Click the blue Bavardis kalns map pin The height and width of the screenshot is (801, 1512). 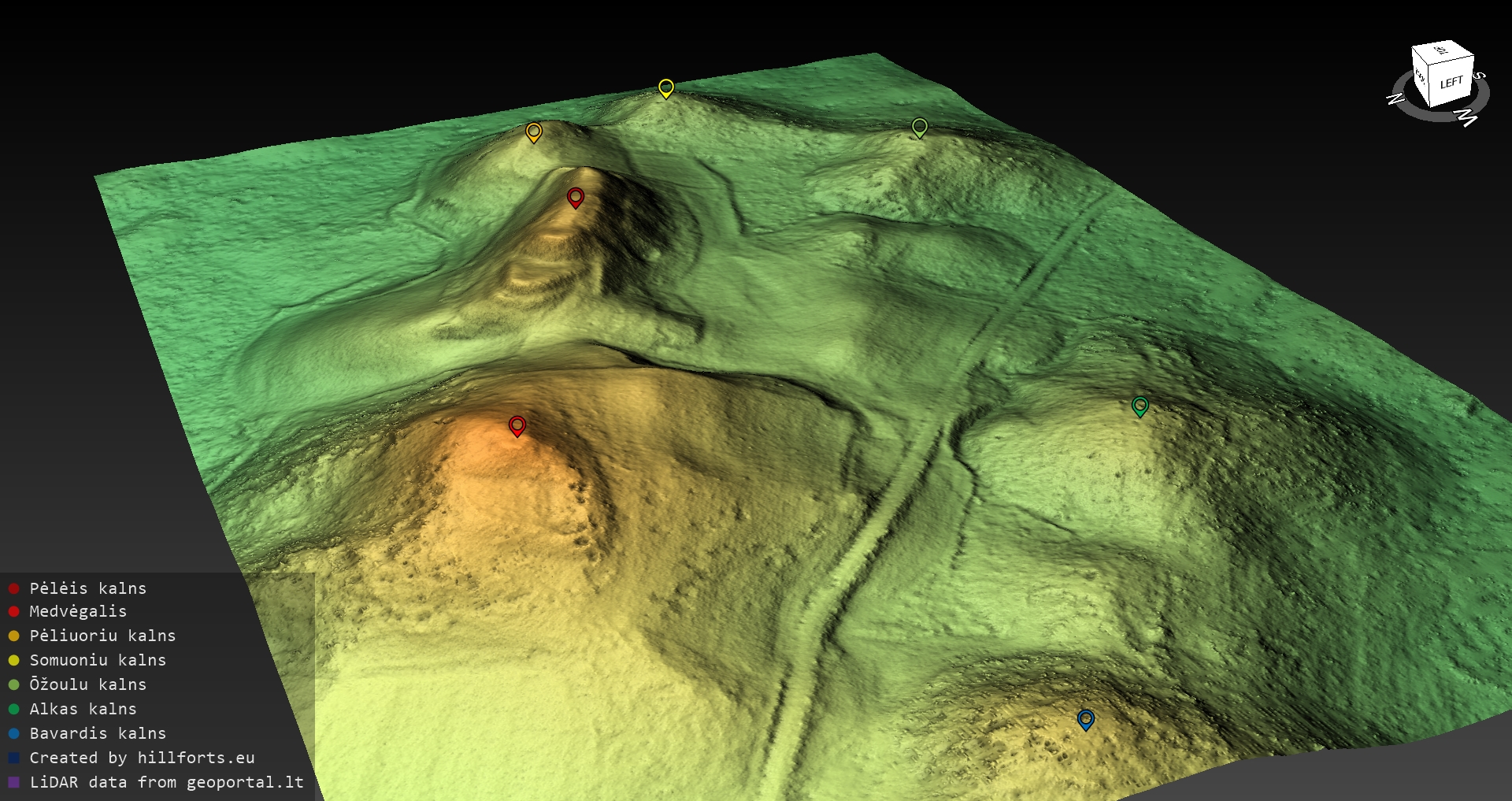(x=1085, y=718)
